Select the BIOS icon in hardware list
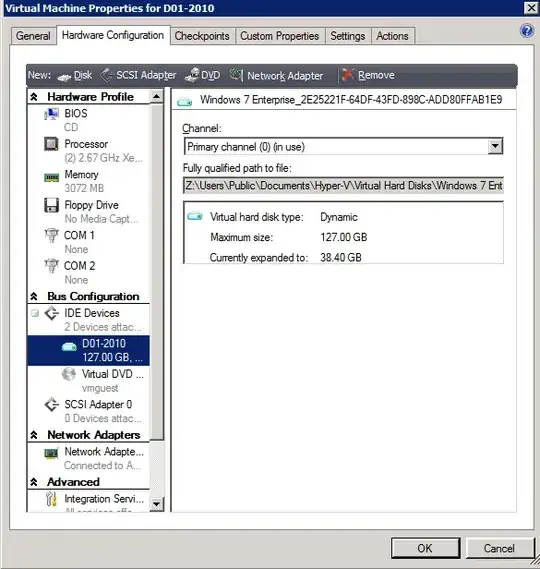Viewport: 540px width, 569px height. [51, 114]
